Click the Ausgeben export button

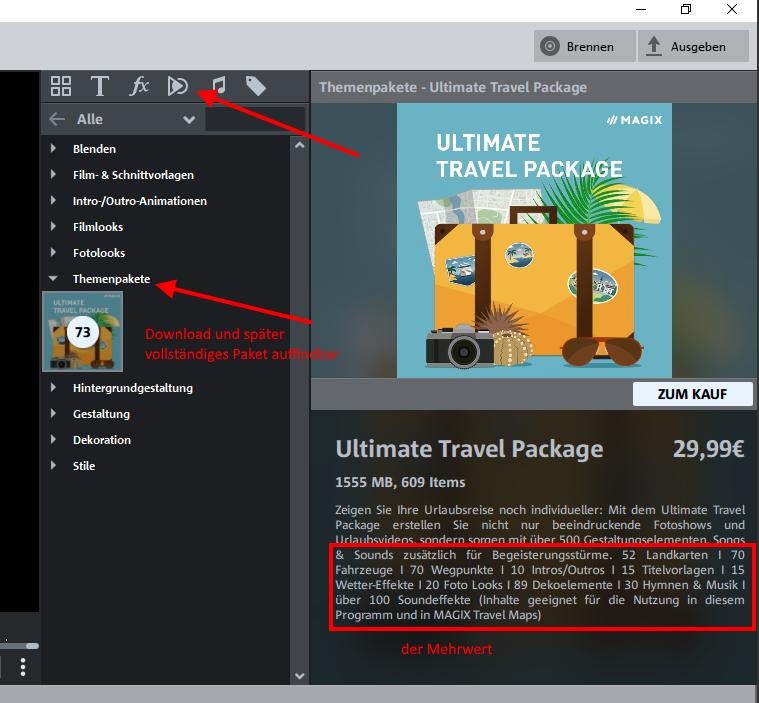(693, 46)
